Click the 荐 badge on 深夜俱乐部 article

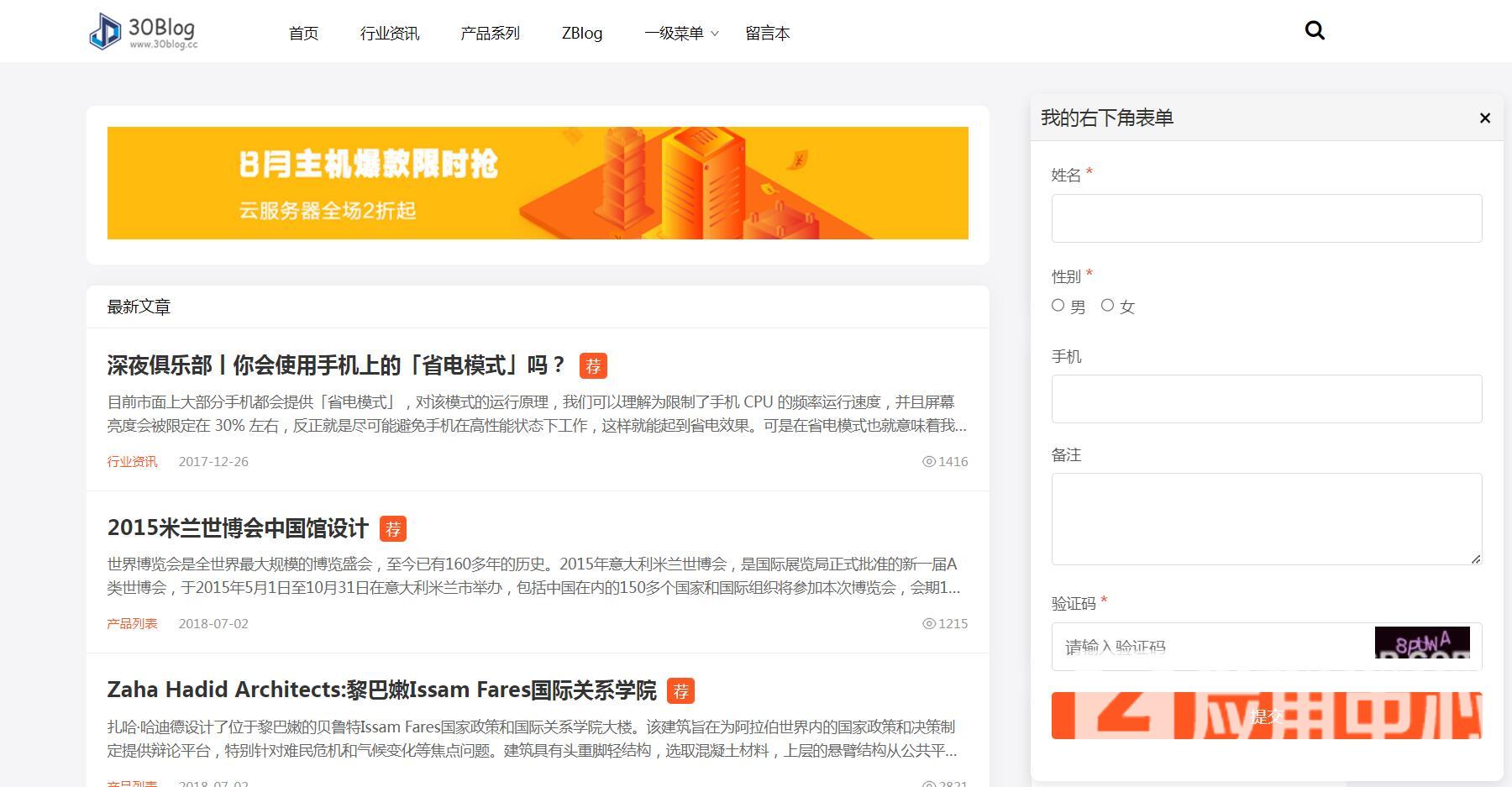pos(593,366)
